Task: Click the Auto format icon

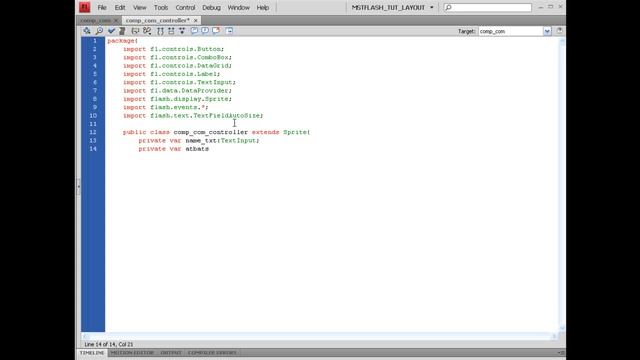Action: click(x=122, y=31)
